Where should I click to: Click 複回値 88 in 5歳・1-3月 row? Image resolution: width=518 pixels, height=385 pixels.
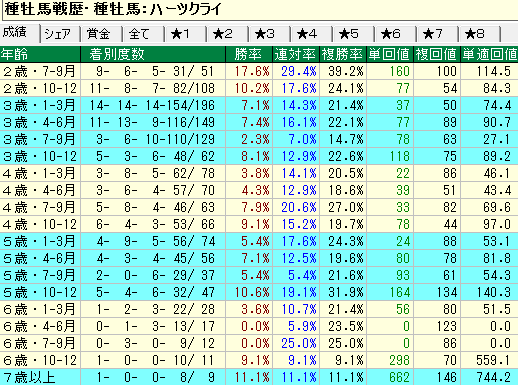[x=437, y=241]
